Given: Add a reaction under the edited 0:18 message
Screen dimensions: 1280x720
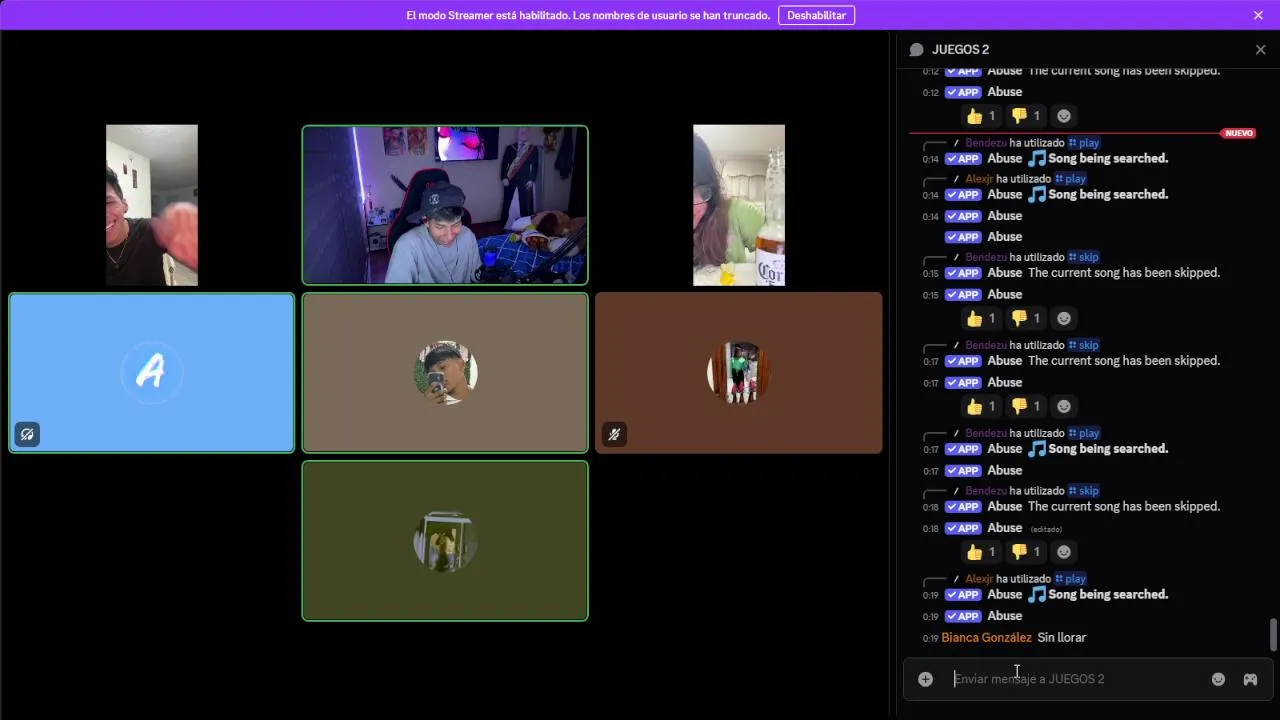Looking at the screenshot, I should [1064, 552].
